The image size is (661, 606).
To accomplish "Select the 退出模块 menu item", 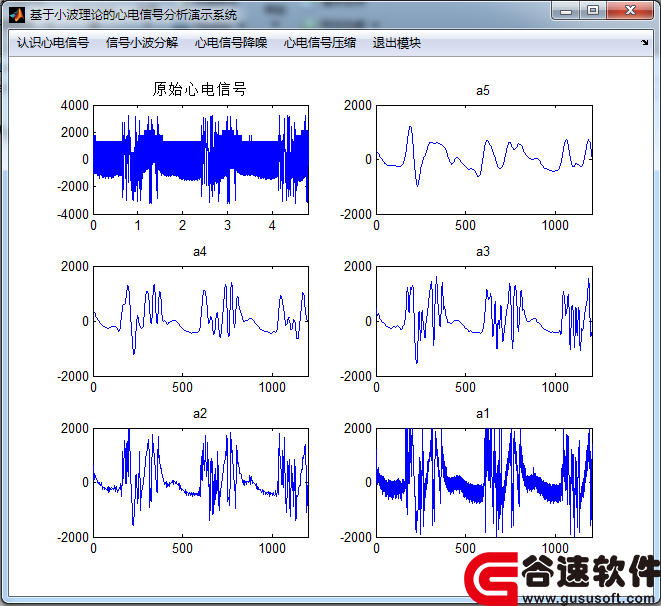I will coord(396,43).
